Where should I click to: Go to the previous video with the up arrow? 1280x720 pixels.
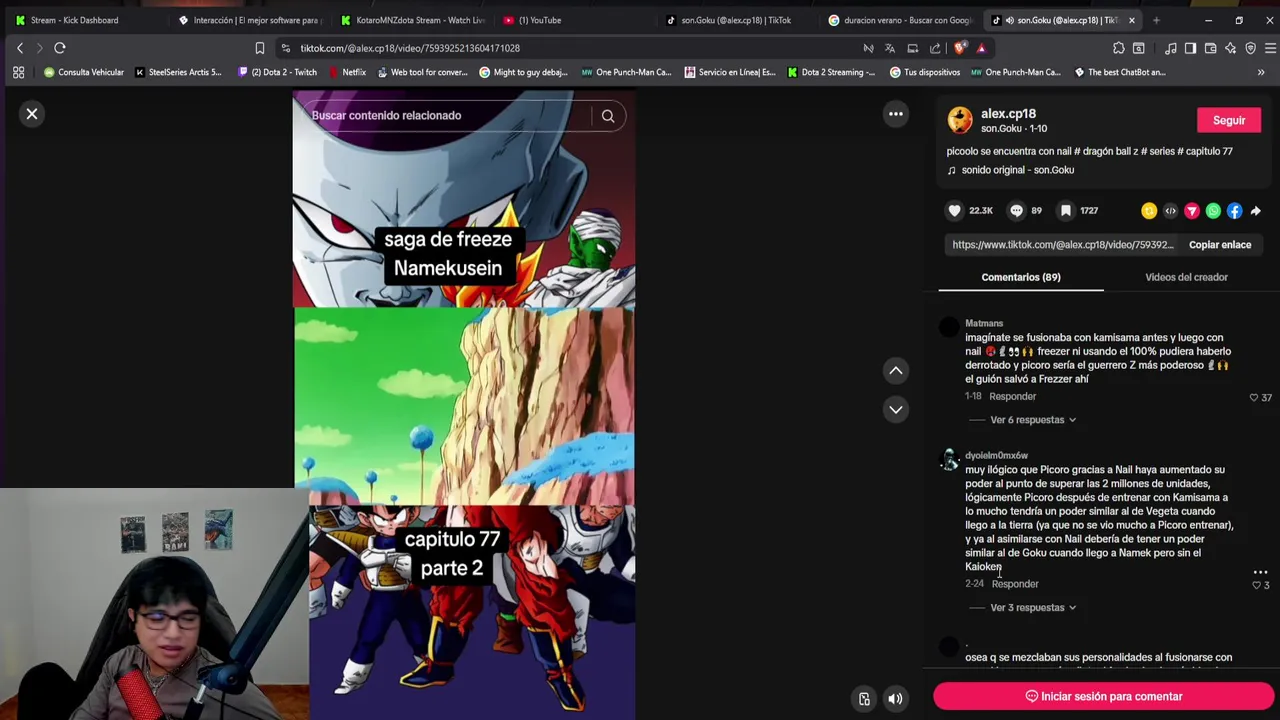[x=896, y=371]
